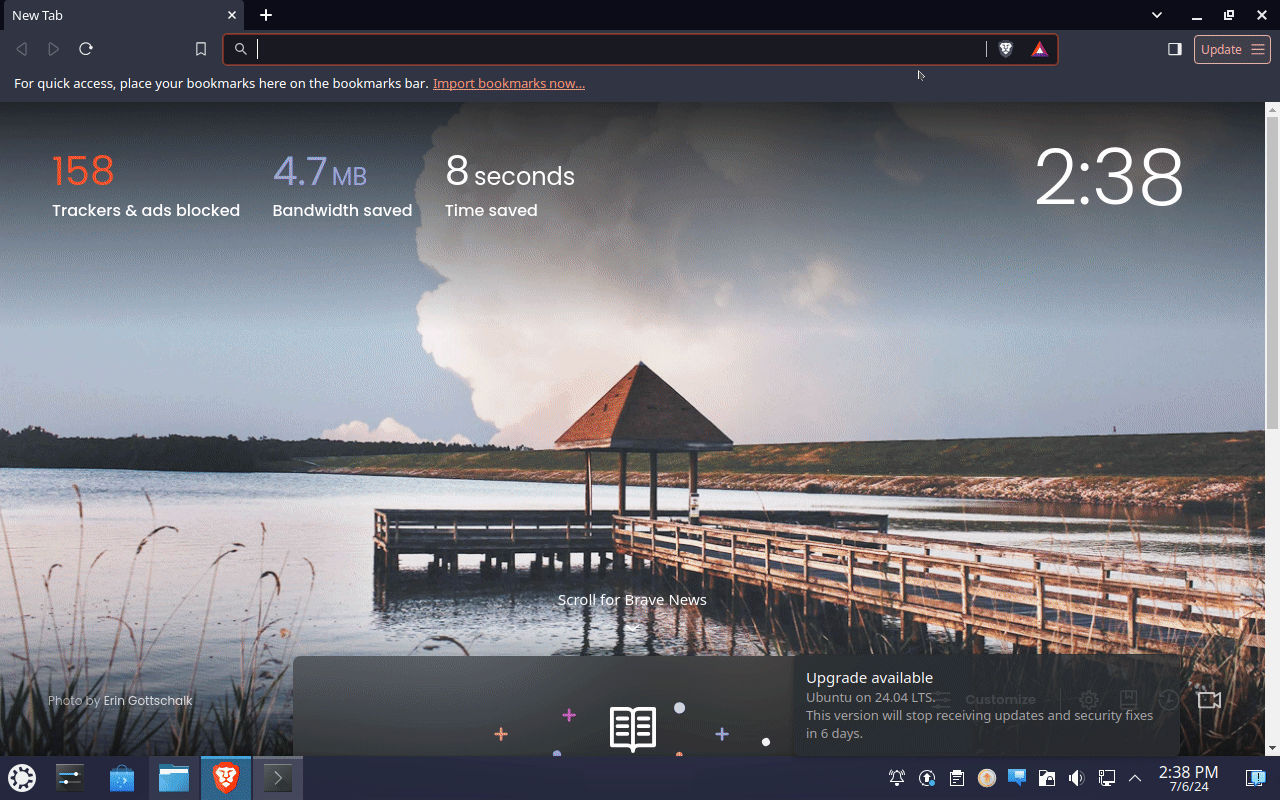This screenshot has height=800, width=1280.
Task: Click the Brave Shields lion icon
Action: [x=1006, y=49]
